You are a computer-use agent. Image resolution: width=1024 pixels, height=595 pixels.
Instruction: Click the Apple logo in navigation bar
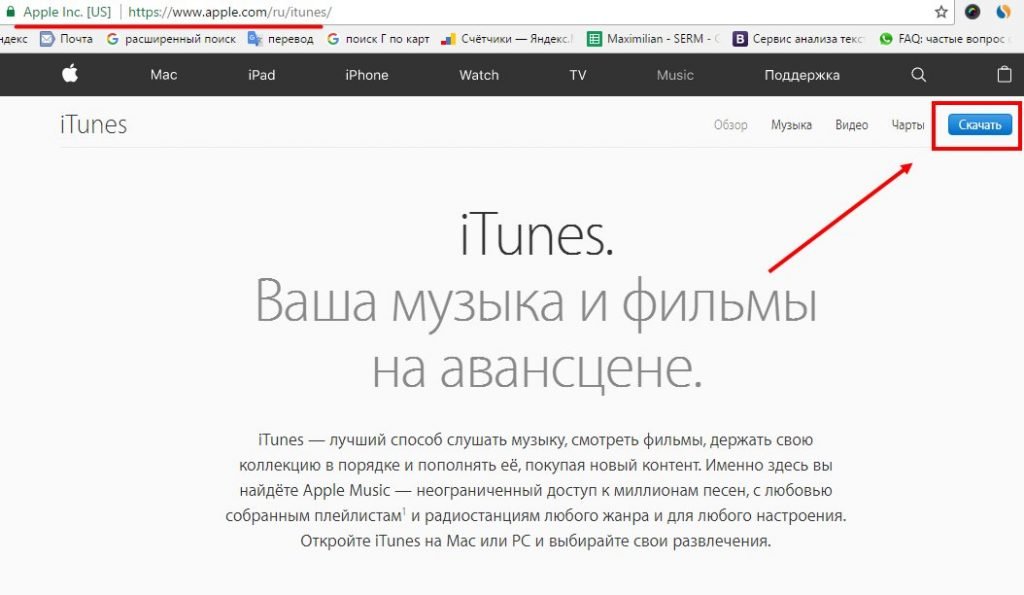pyautogui.click(x=69, y=74)
